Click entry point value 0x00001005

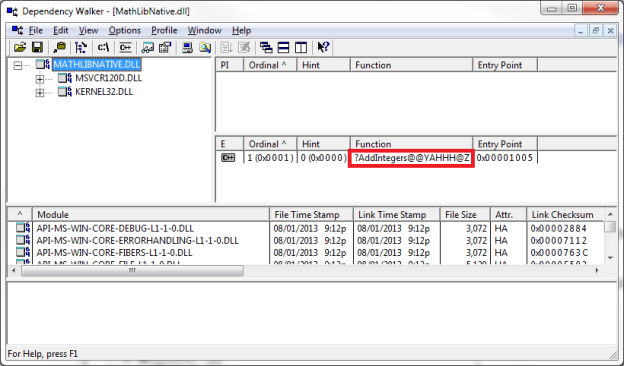505,158
